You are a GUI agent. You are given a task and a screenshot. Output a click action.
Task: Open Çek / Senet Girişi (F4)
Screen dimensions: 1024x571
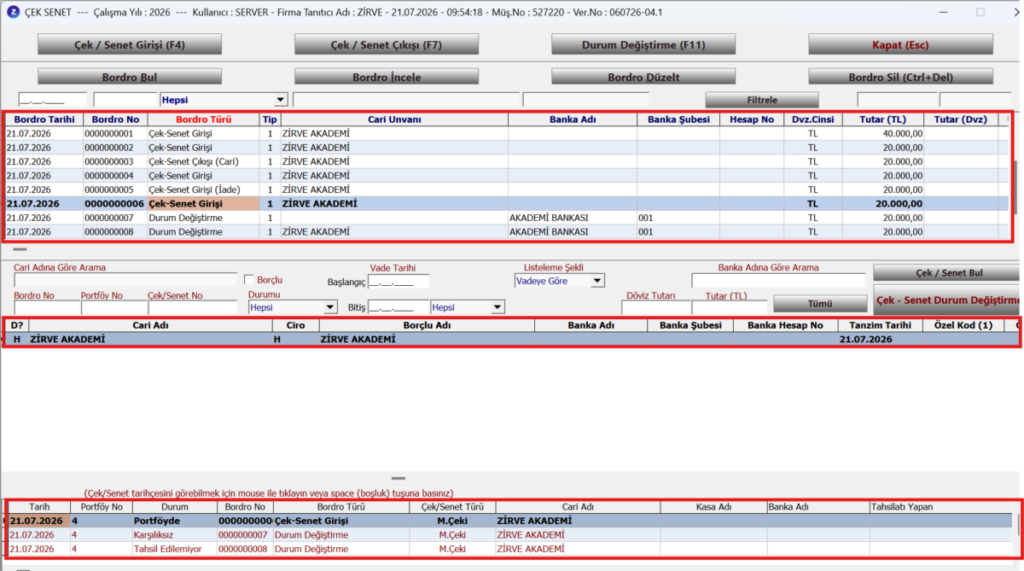pos(129,44)
